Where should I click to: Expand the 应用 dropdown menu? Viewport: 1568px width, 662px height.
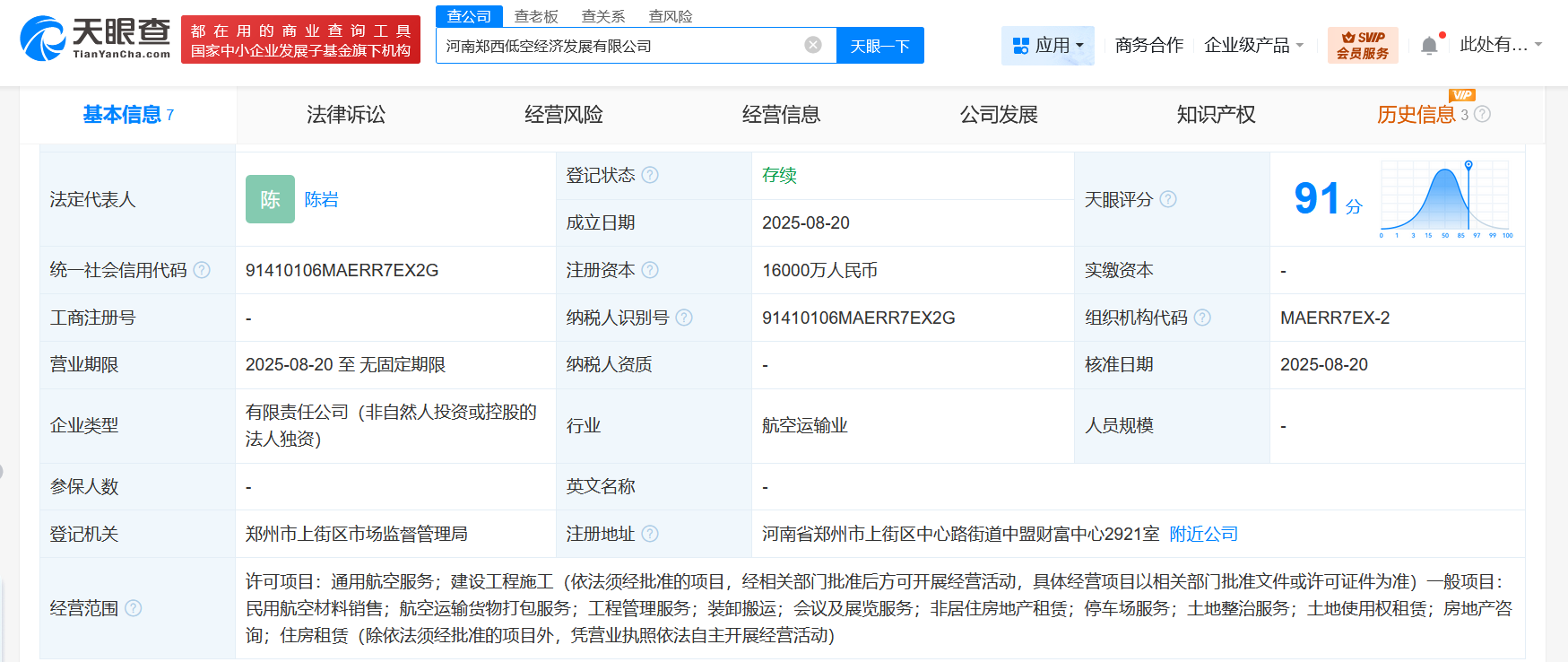tap(1047, 45)
